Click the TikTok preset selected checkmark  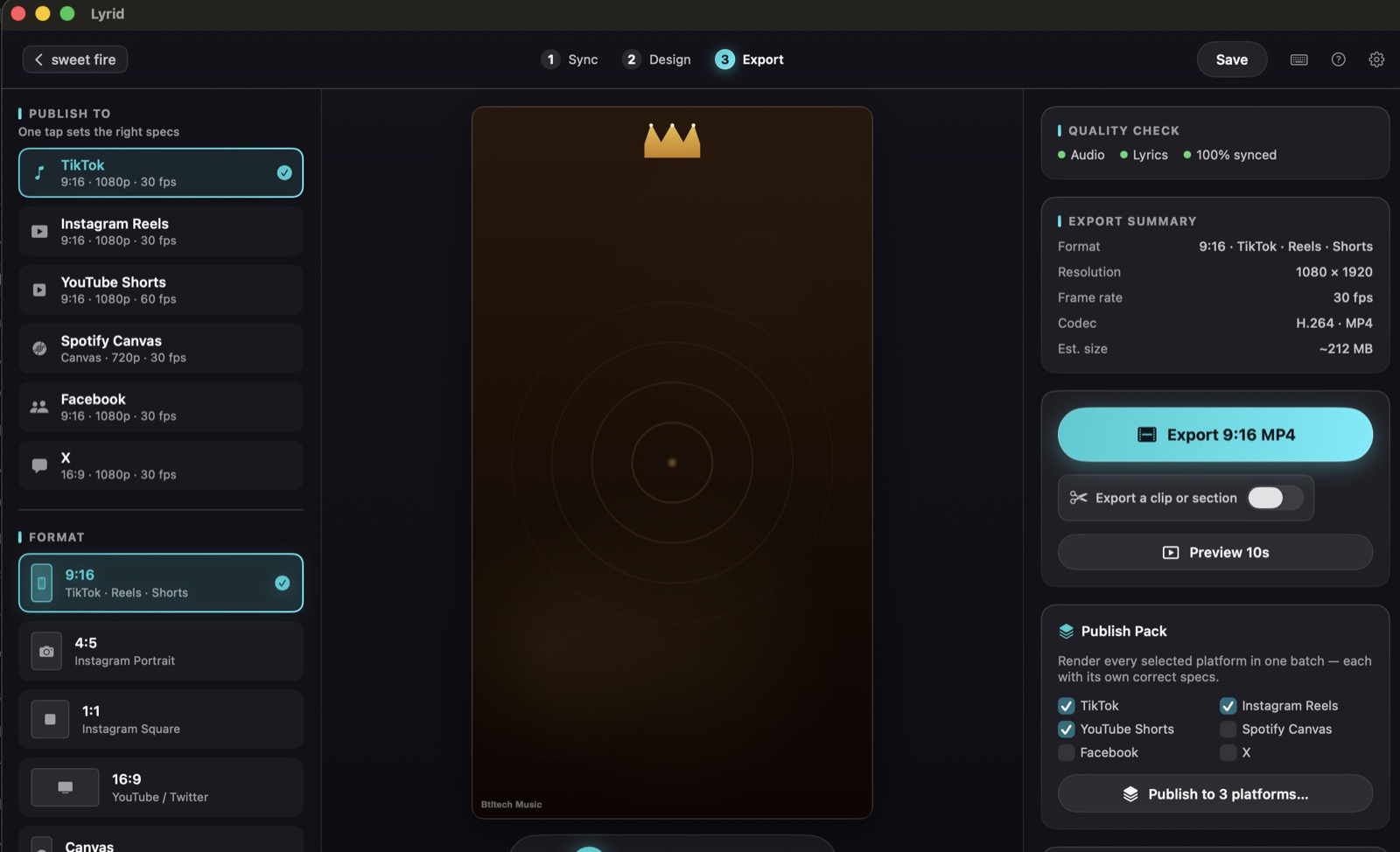(284, 173)
